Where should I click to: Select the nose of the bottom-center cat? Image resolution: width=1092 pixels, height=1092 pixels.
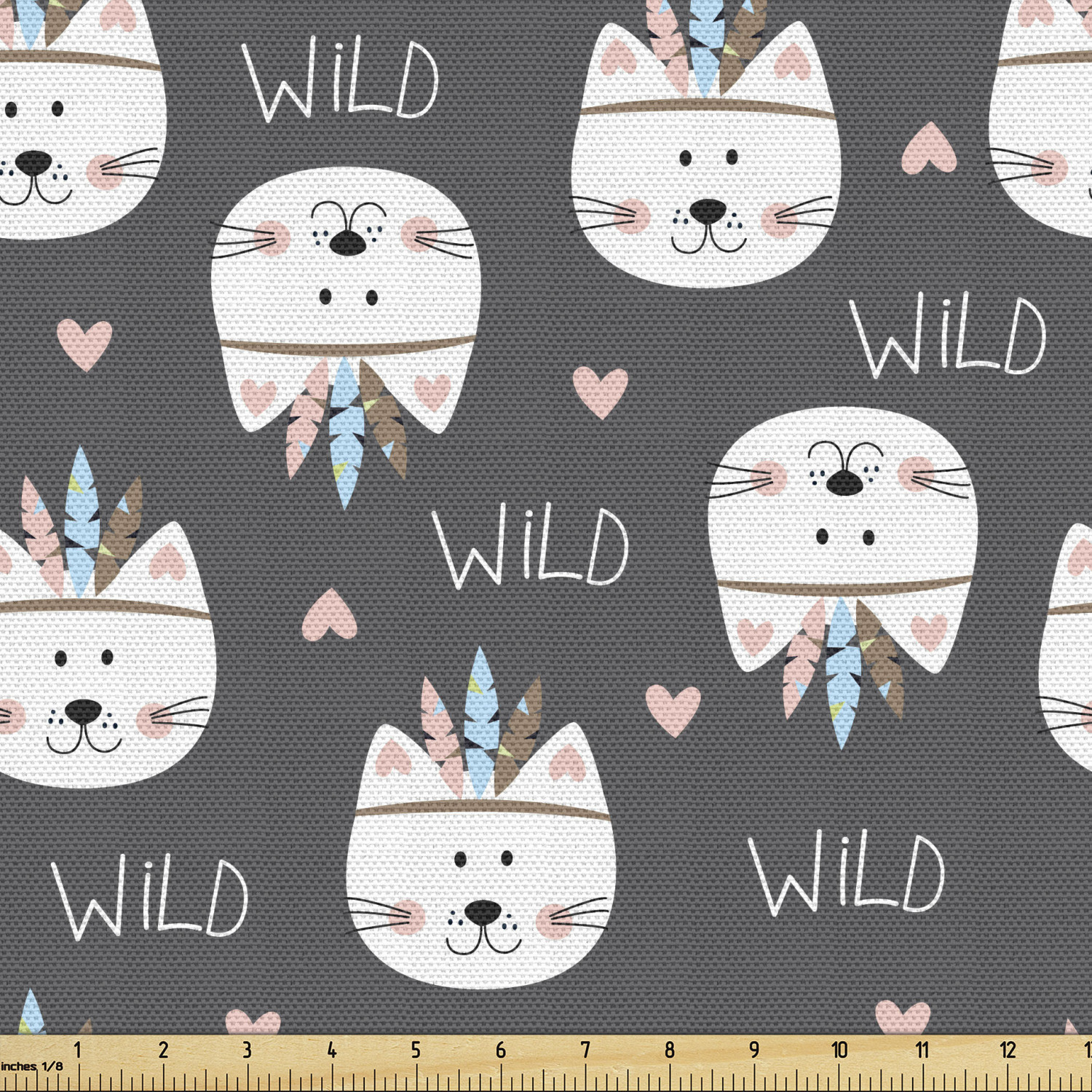tap(482, 912)
